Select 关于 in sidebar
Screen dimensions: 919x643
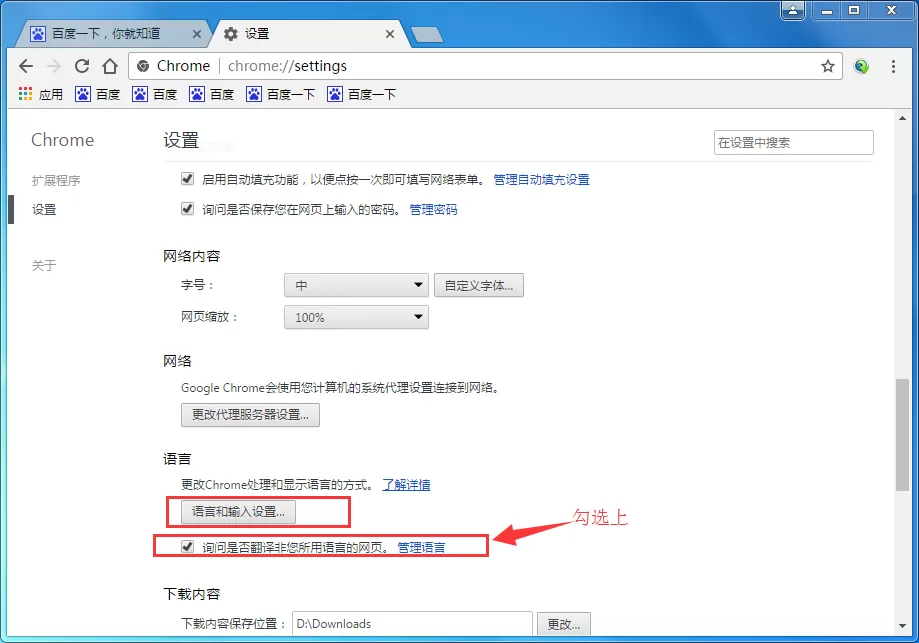click(x=44, y=266)
